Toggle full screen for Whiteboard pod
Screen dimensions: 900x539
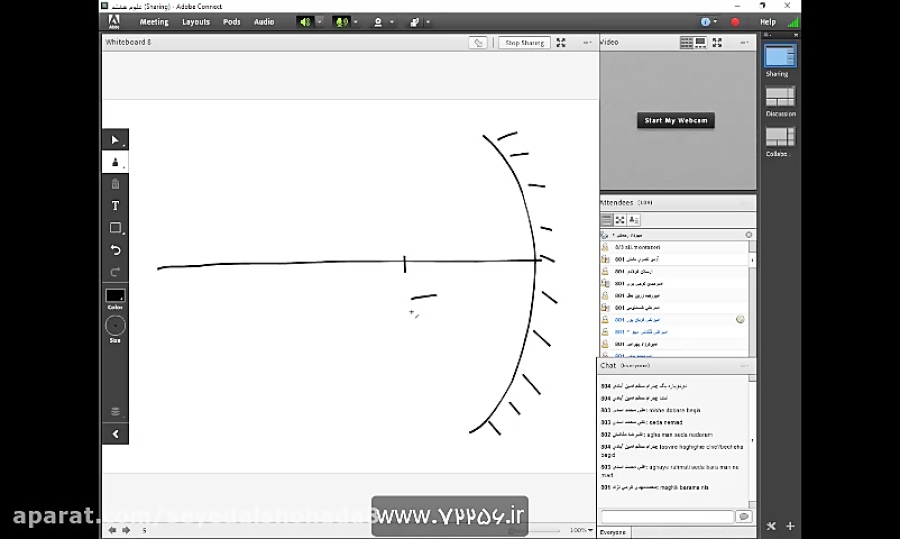click(x=561, y=42)
